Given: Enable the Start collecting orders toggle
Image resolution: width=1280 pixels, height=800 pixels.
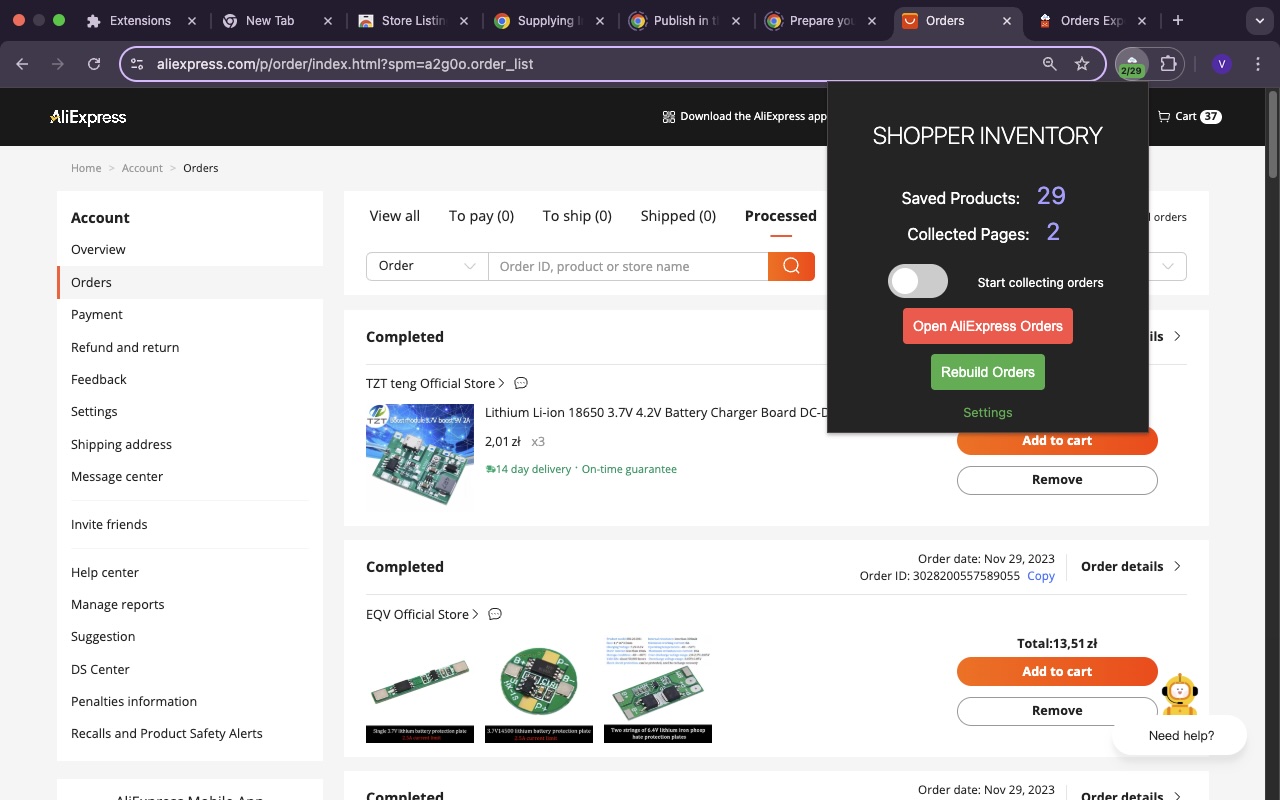Looking at the screenshot, I should (x=917, y=281).
